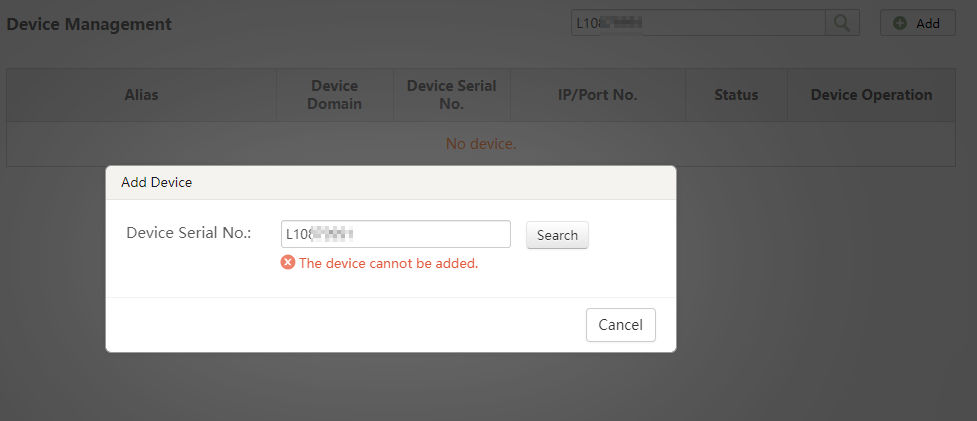
Task: Click the 'No device.' table message
Action: (481, 144)
